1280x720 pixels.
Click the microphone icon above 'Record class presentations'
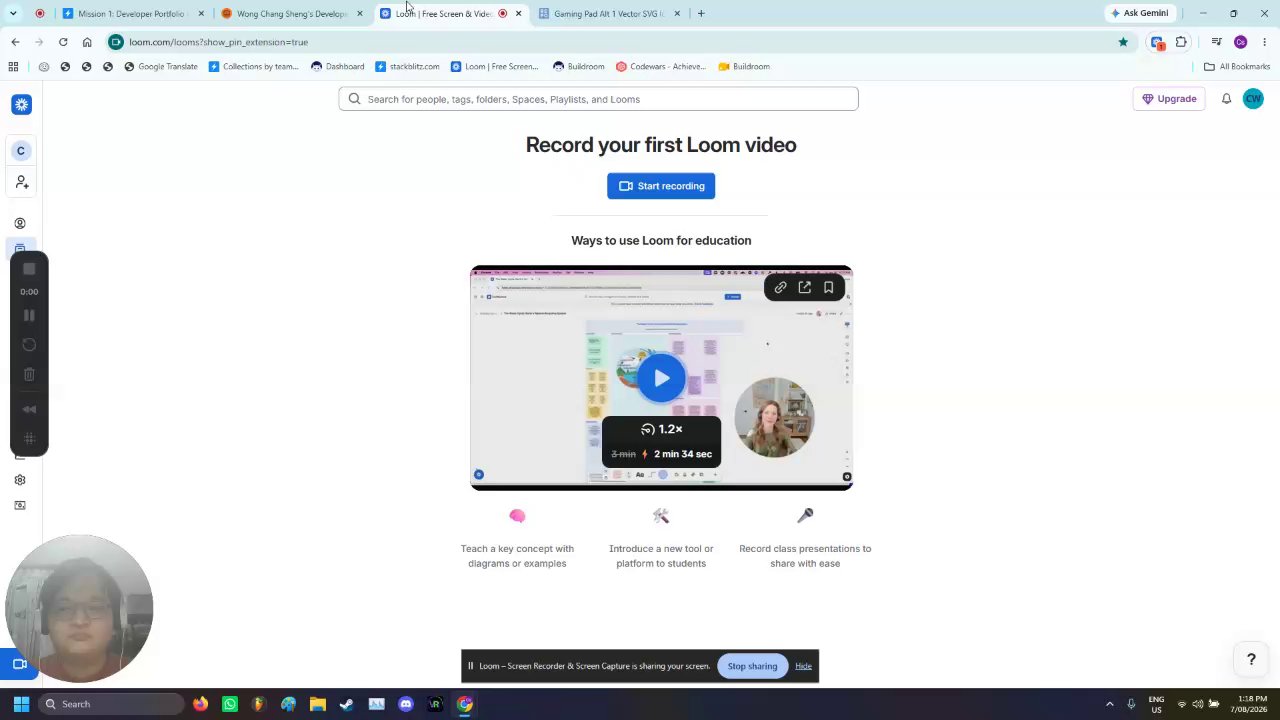805,516
